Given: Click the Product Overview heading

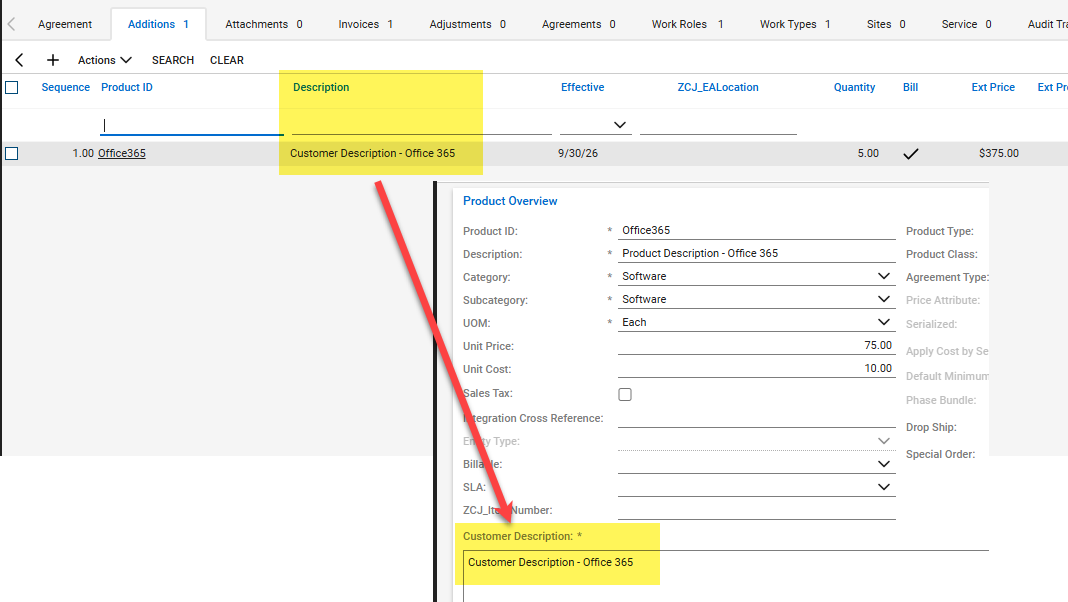Looking at the screenshot, I should (x=510, y=201).
